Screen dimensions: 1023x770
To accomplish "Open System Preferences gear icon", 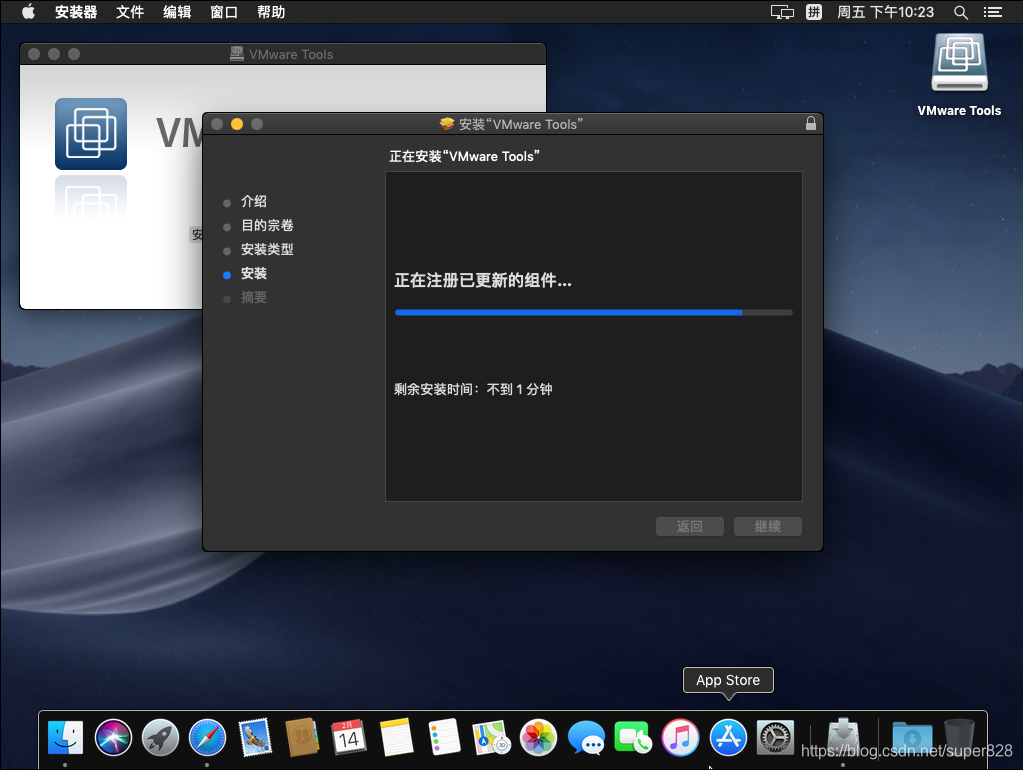I will [x=775, y=737].
